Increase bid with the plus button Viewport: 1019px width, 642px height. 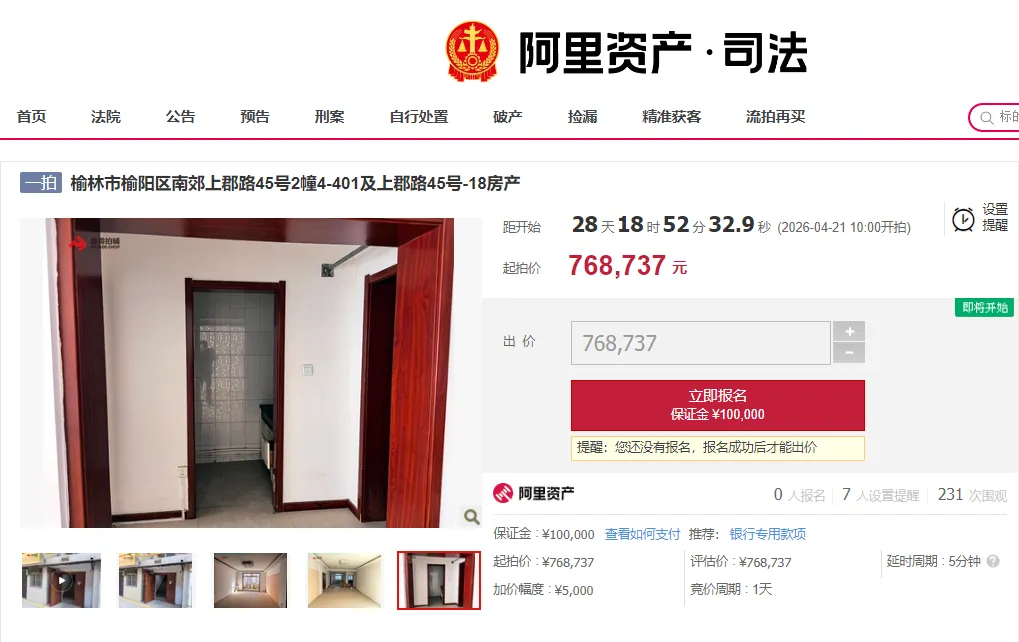849,331
